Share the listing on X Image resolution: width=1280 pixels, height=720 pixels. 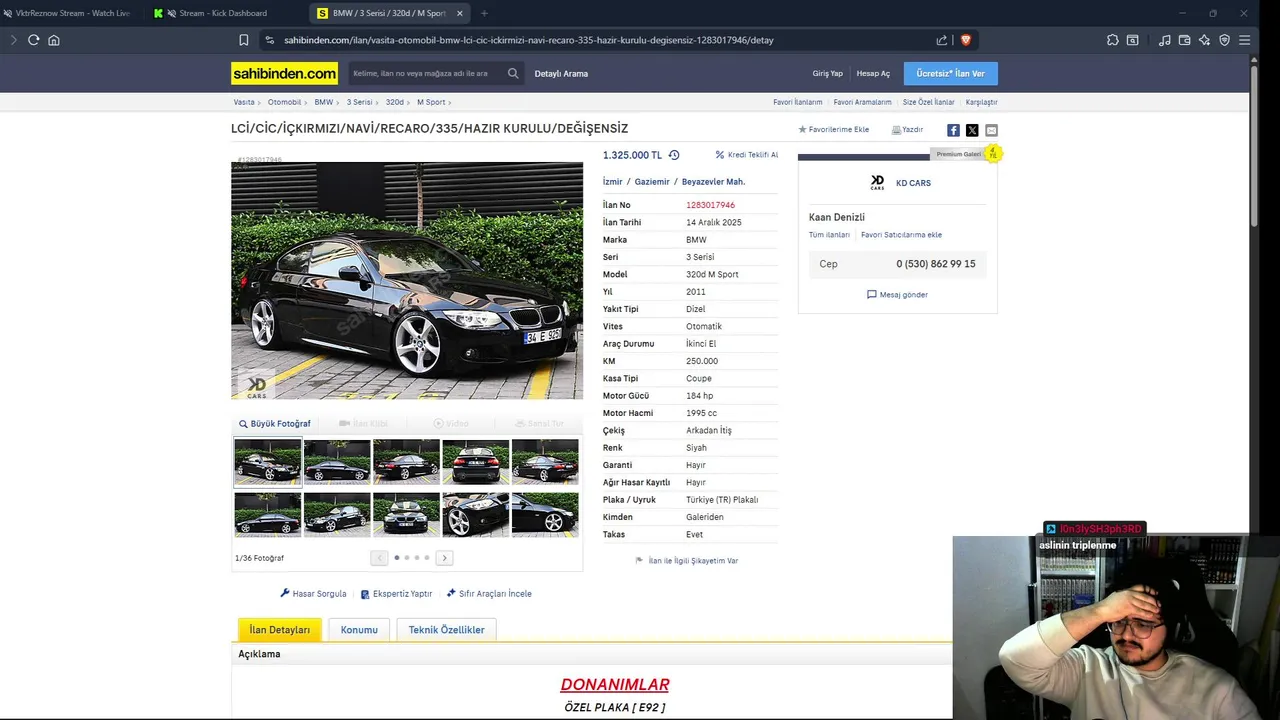[x=972, y=130]
